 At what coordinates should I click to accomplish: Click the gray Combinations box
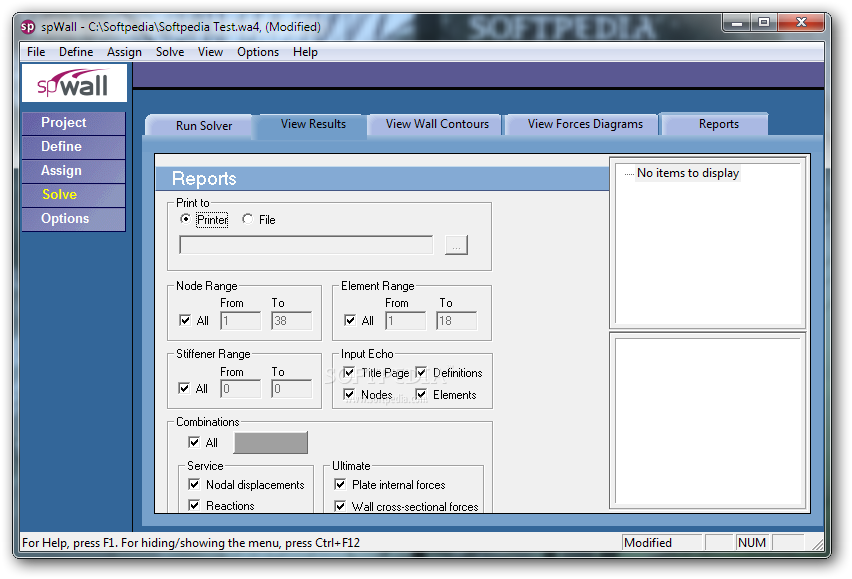pos(271,443)
